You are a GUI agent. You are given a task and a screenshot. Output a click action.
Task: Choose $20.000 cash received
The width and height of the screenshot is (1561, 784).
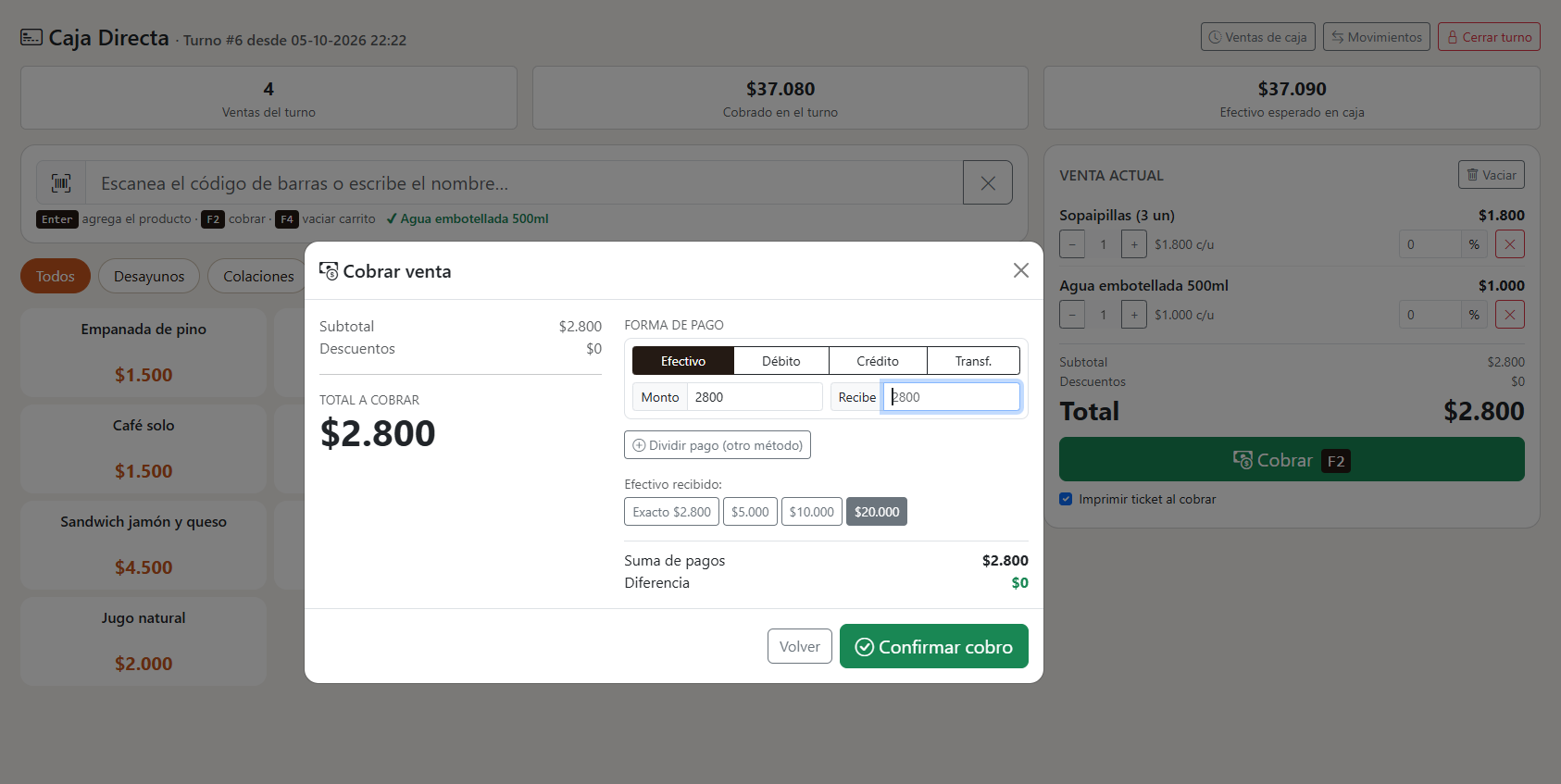coord(877,512)
